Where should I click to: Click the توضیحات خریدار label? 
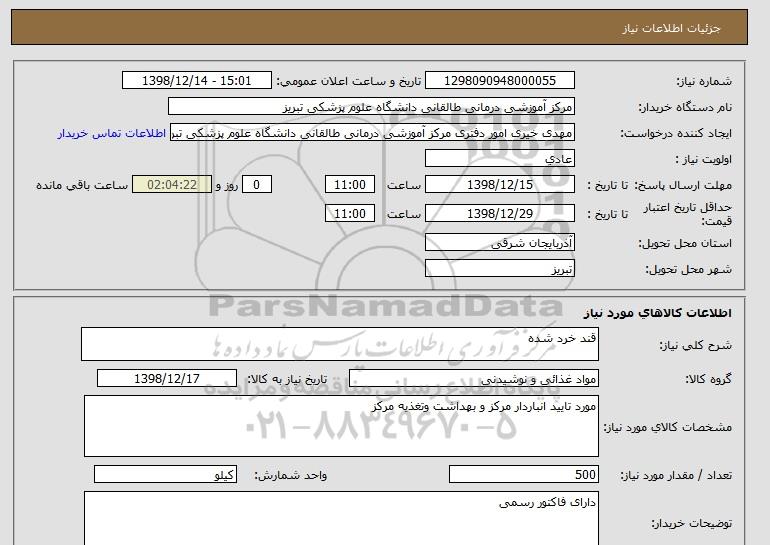coord(692,523)
